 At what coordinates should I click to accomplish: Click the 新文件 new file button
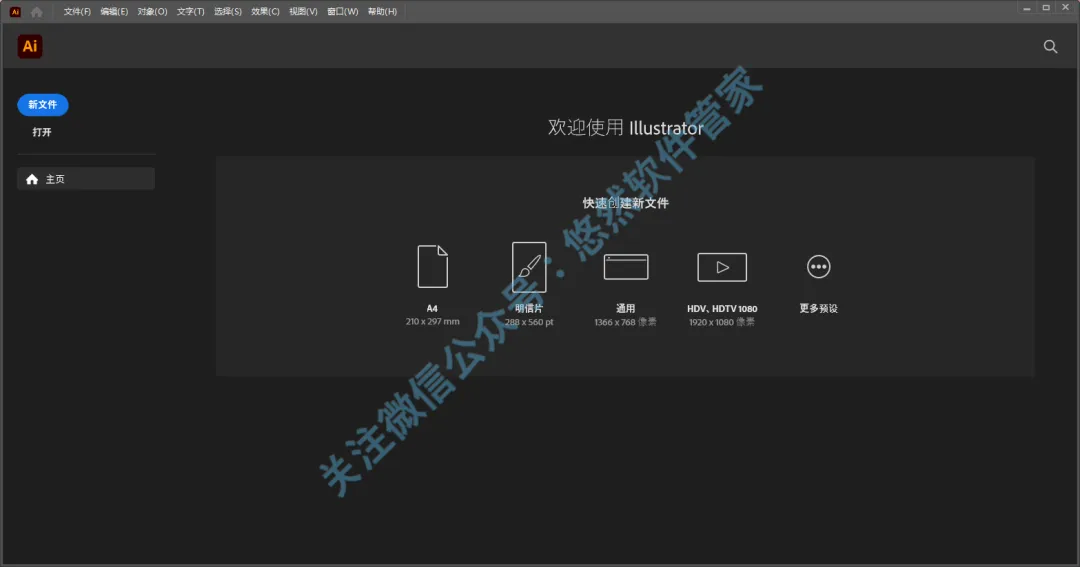click(43, 105)
